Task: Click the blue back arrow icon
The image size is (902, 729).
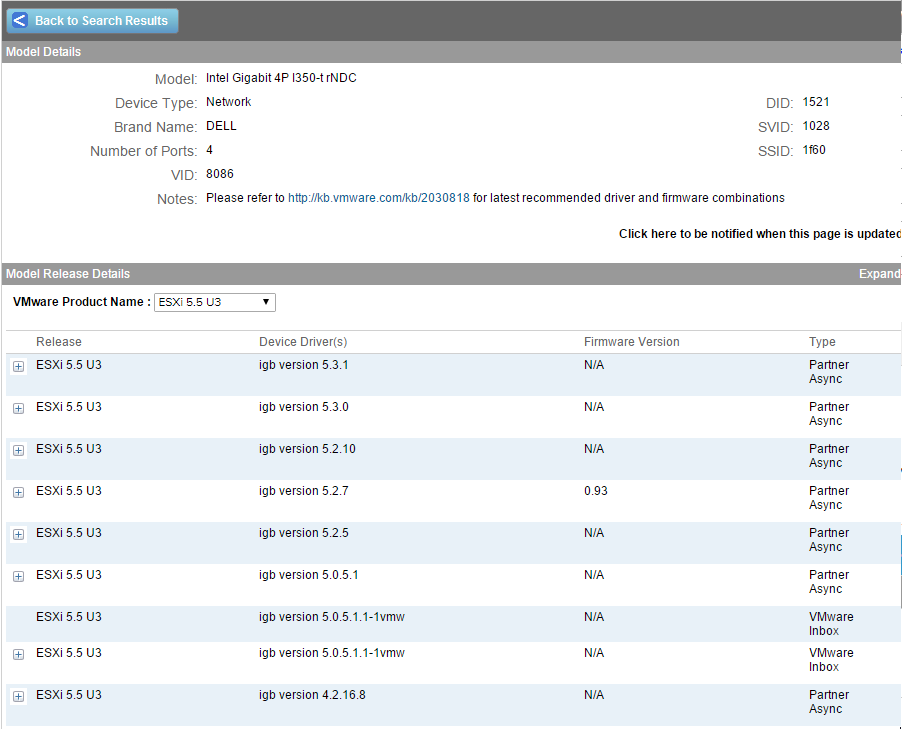Action: pos(18,20)
